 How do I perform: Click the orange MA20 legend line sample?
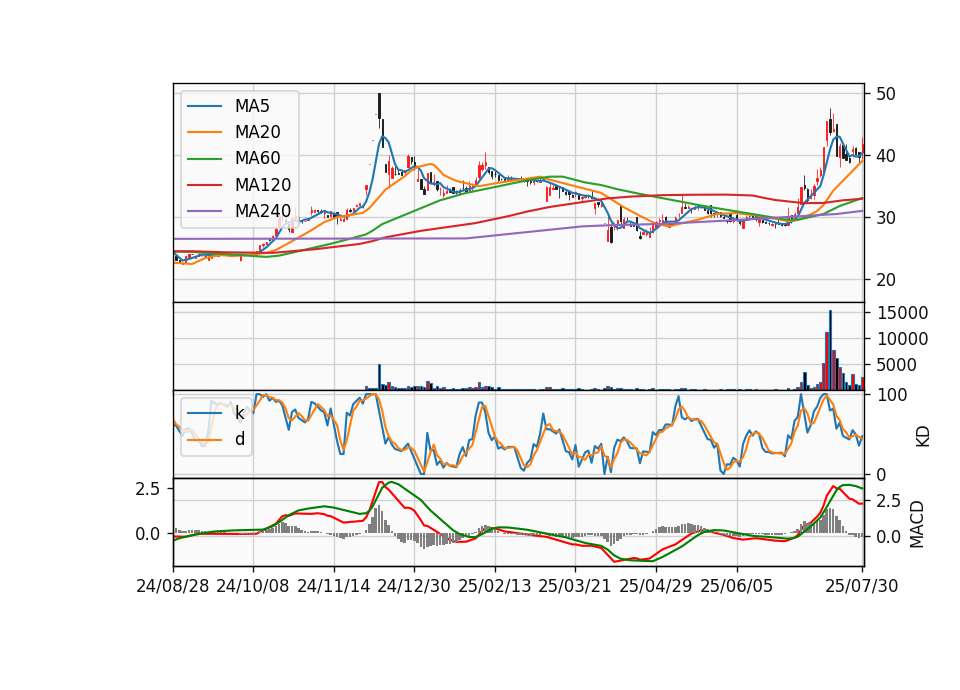[204, 132]
